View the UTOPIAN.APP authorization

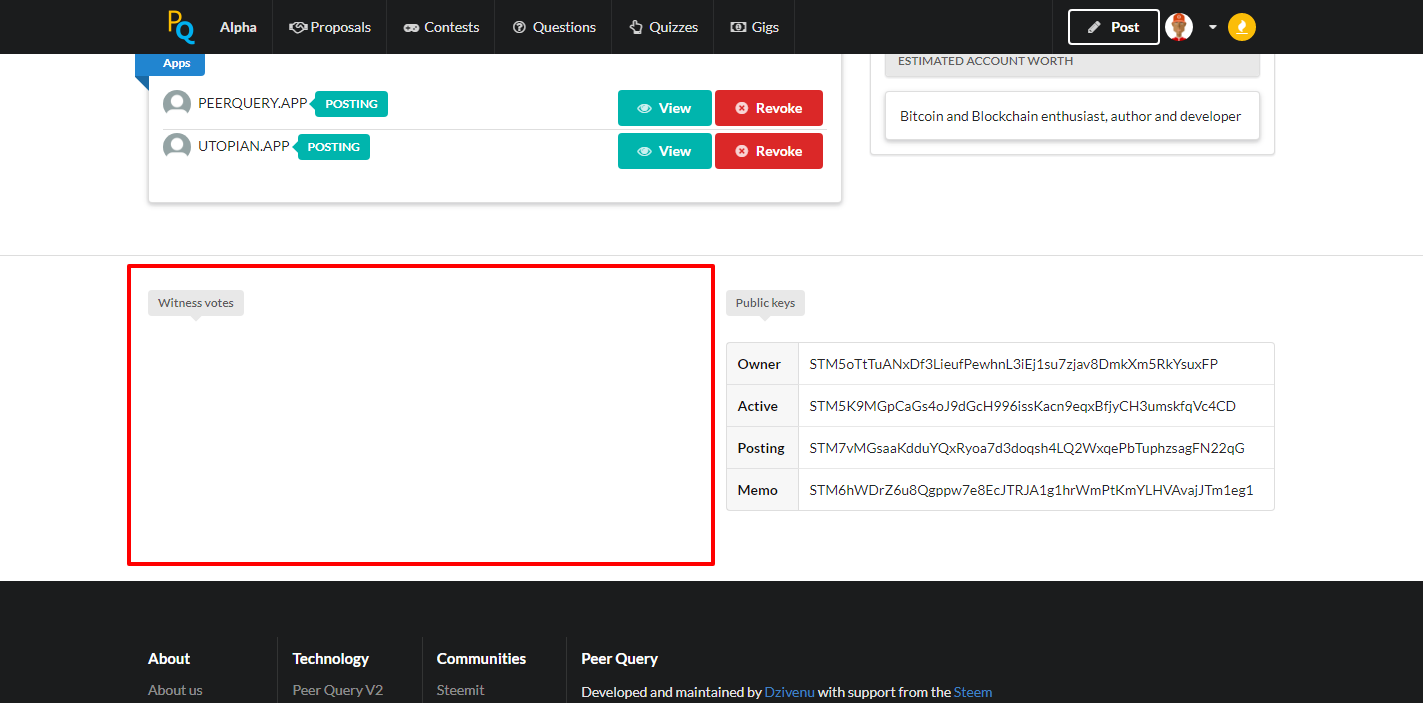click(x=665, y=151)
